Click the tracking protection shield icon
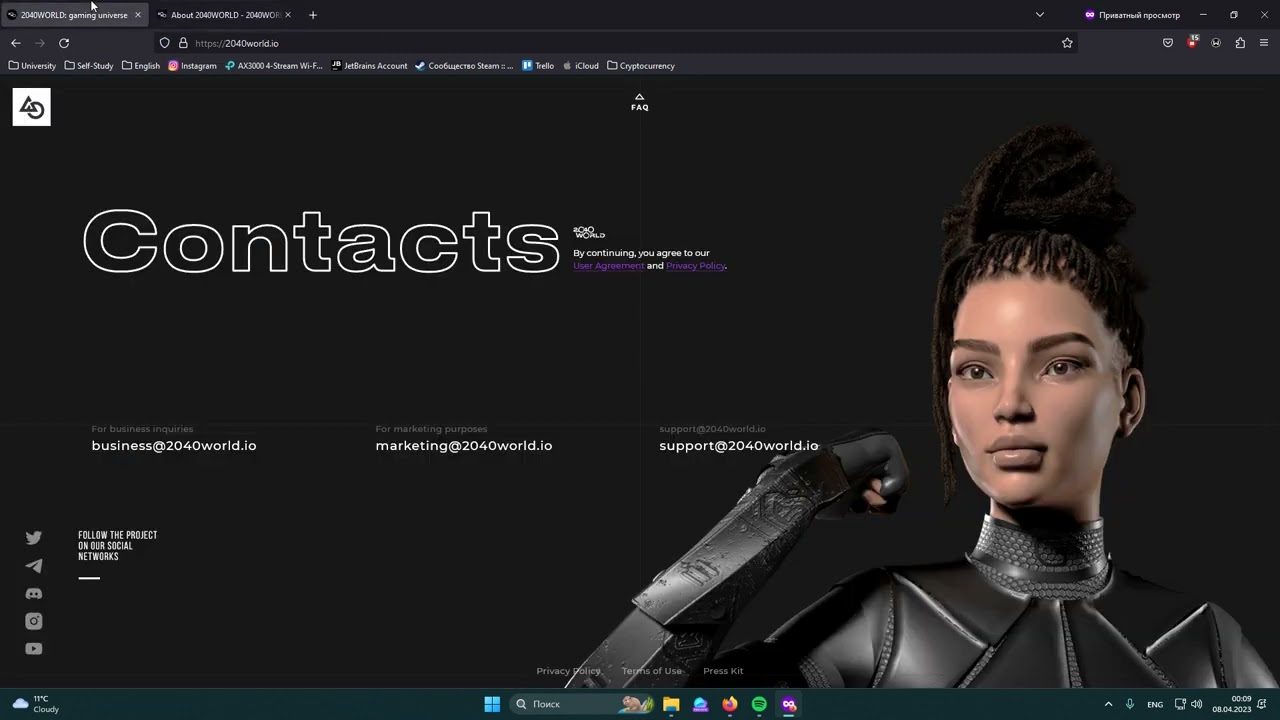Viewport: 1280px width, 720px height. pos(165,43)
